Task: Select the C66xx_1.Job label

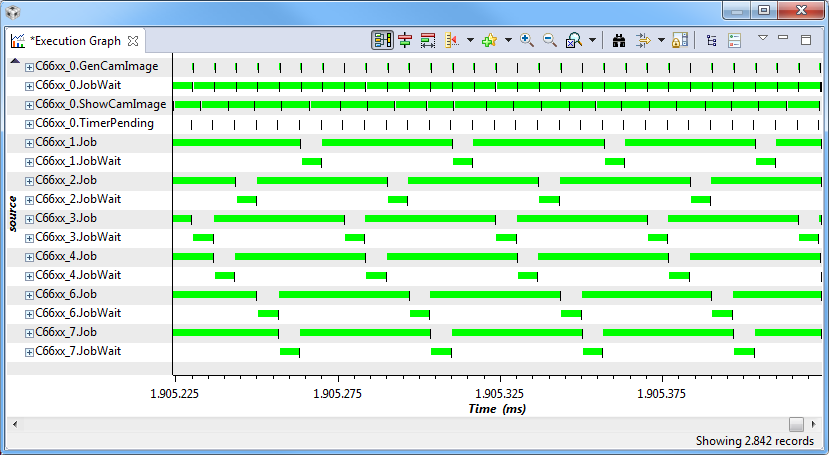Action: pos(66,142)
